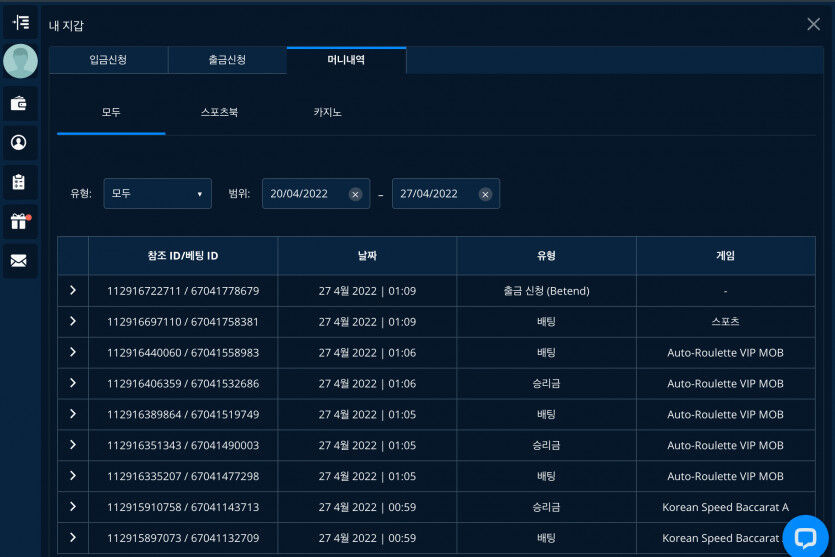Viewport: 835px width, 557px height.
Task: Click the 게임 column header
Action: (725, 256)
